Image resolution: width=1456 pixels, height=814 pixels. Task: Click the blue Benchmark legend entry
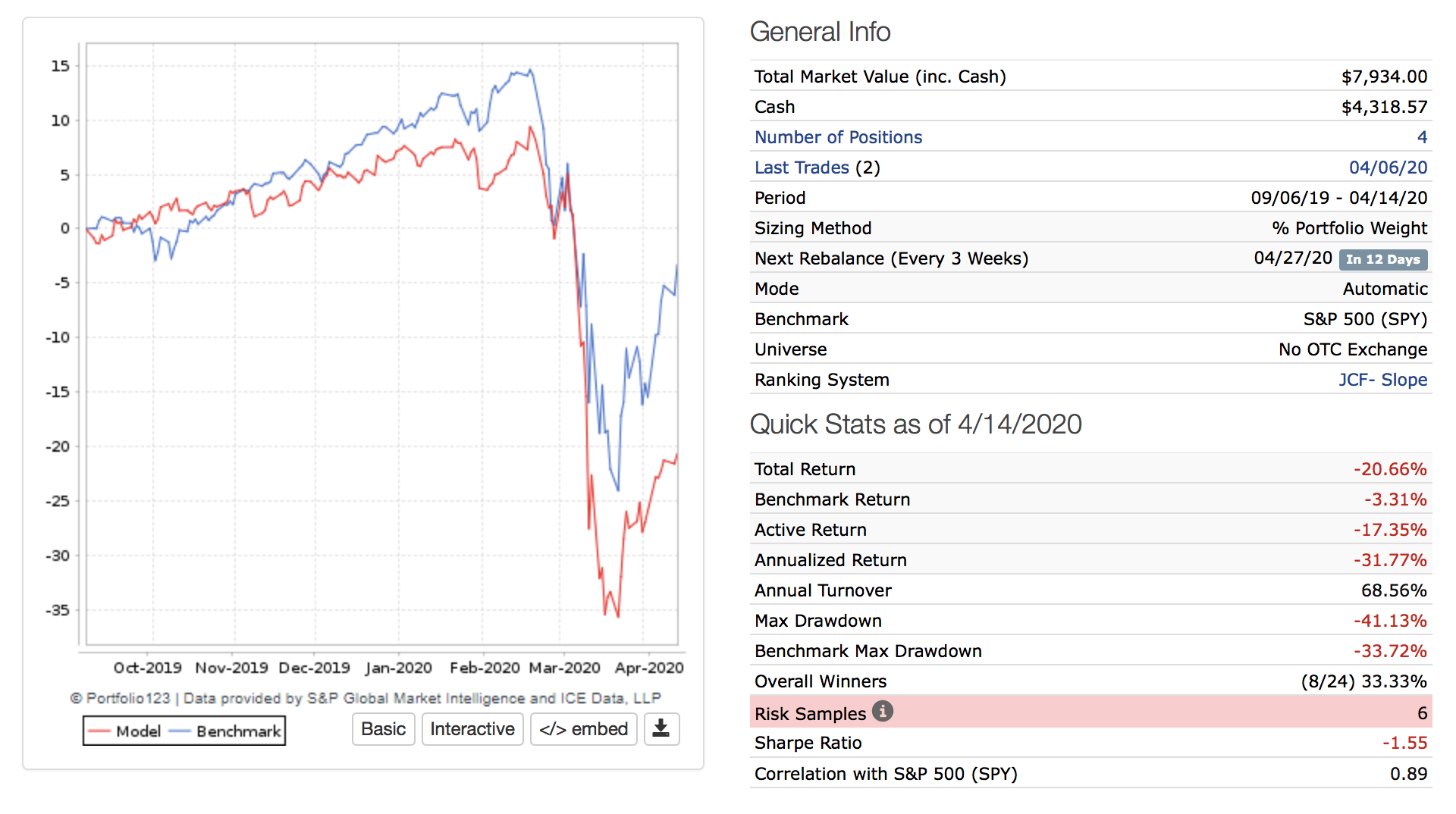point(225,731)
